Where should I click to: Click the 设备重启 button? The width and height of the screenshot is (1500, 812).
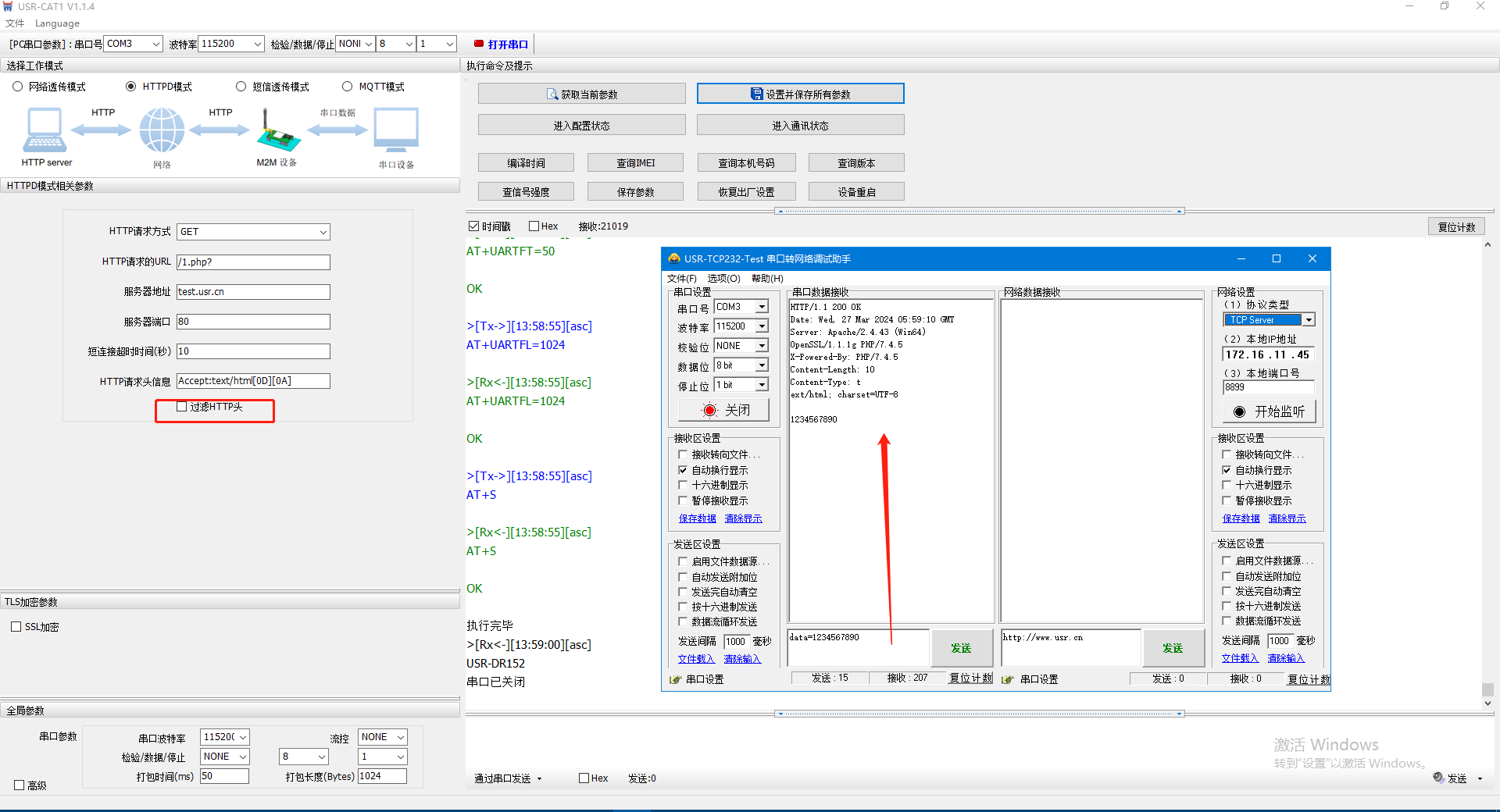coord(856,192)
